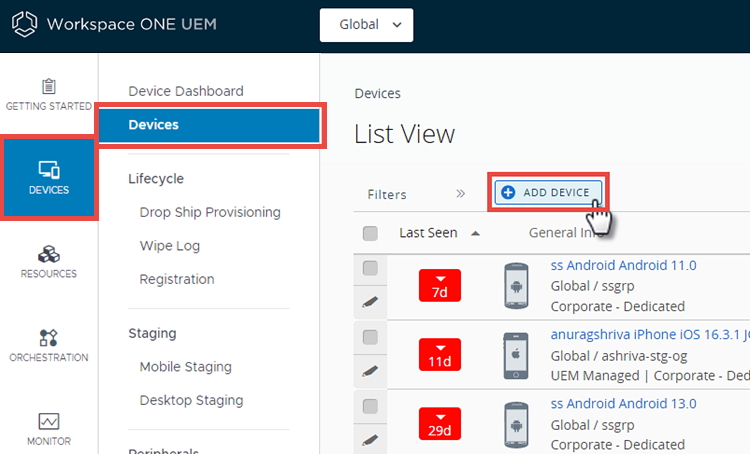Open Mobile Staging

(186, 366)
